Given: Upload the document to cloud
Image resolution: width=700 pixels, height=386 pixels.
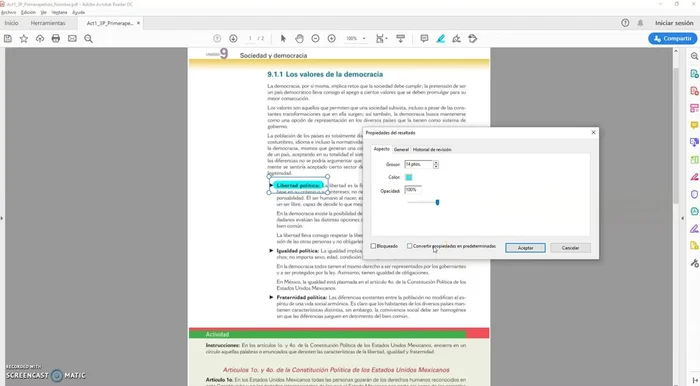Looking at the screenshot, I should point(40,39).
